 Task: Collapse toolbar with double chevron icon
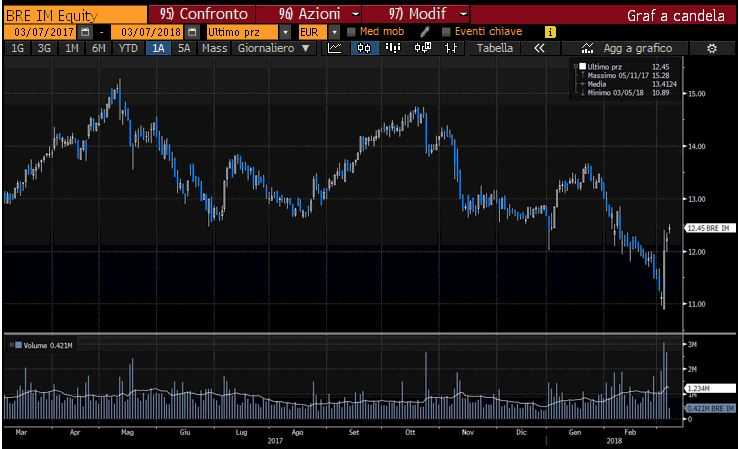click(x=539, y=48)
